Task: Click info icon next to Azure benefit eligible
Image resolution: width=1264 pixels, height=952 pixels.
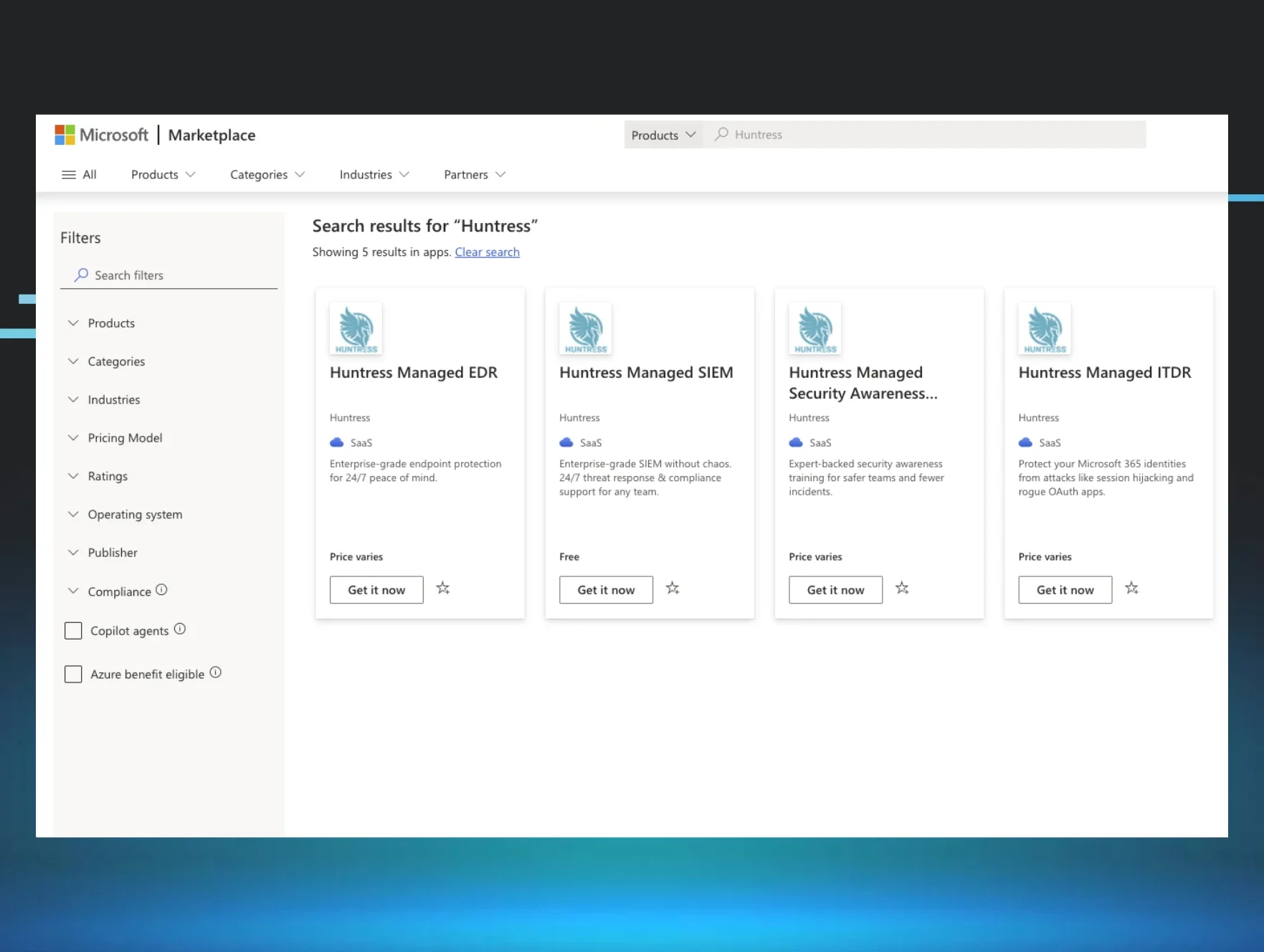Action: pyautogui.click(x=216, y=672)
